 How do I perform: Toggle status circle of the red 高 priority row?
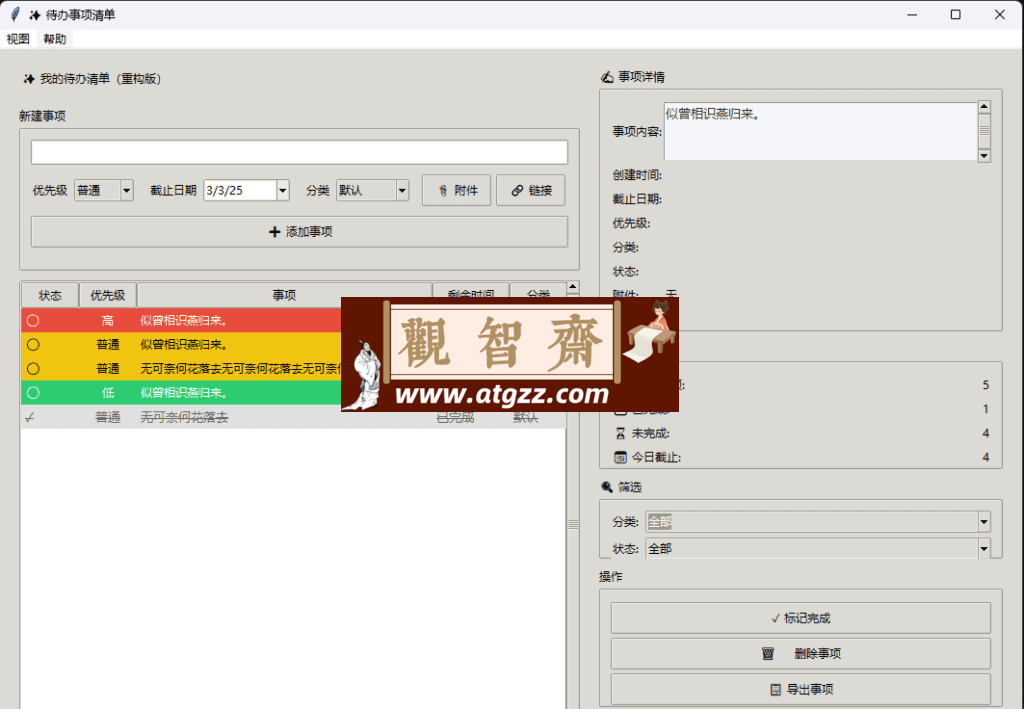pyautogui.click(x=33, y=321)
